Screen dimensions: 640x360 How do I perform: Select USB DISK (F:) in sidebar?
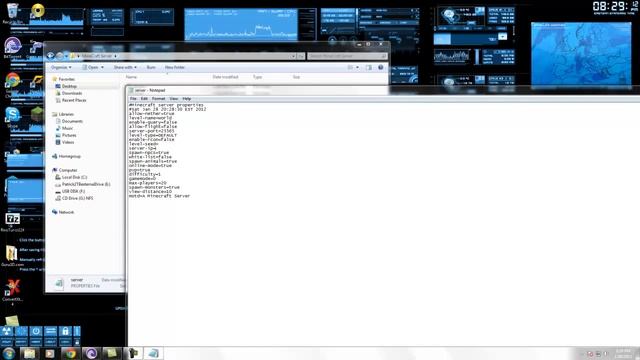click(x=73, y=191)
